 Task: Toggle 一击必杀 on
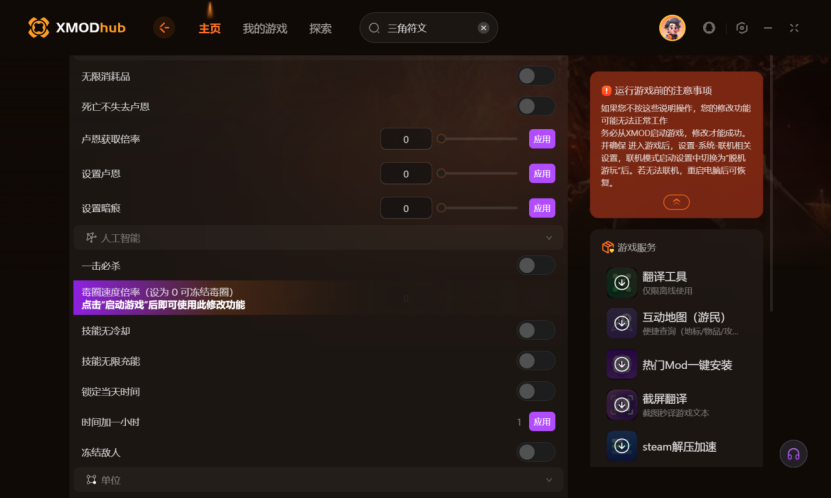point(536,265)
